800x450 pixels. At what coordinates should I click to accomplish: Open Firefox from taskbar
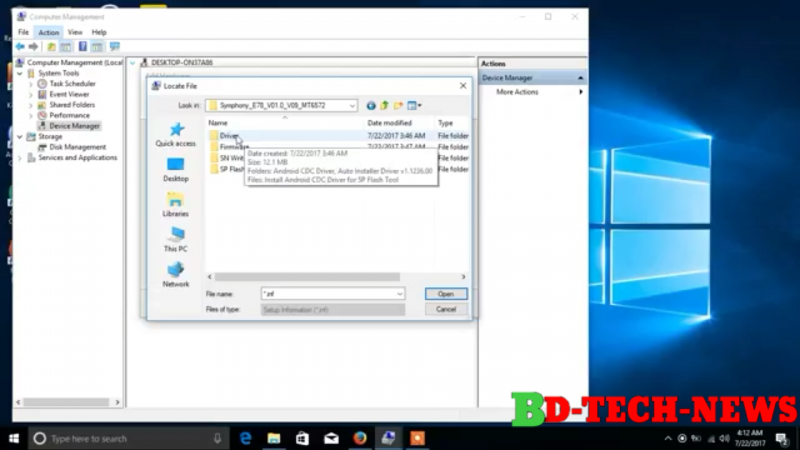(x=360, y=438)
